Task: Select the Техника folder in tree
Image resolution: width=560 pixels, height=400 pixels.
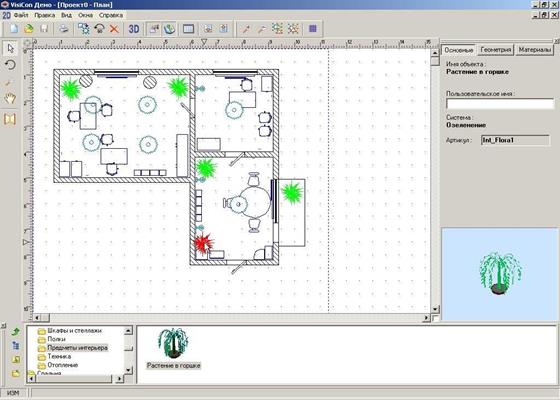Action: tap(55, 356)
